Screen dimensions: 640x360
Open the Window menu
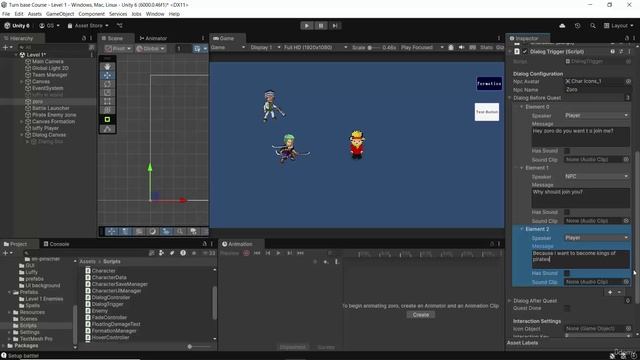155,14
